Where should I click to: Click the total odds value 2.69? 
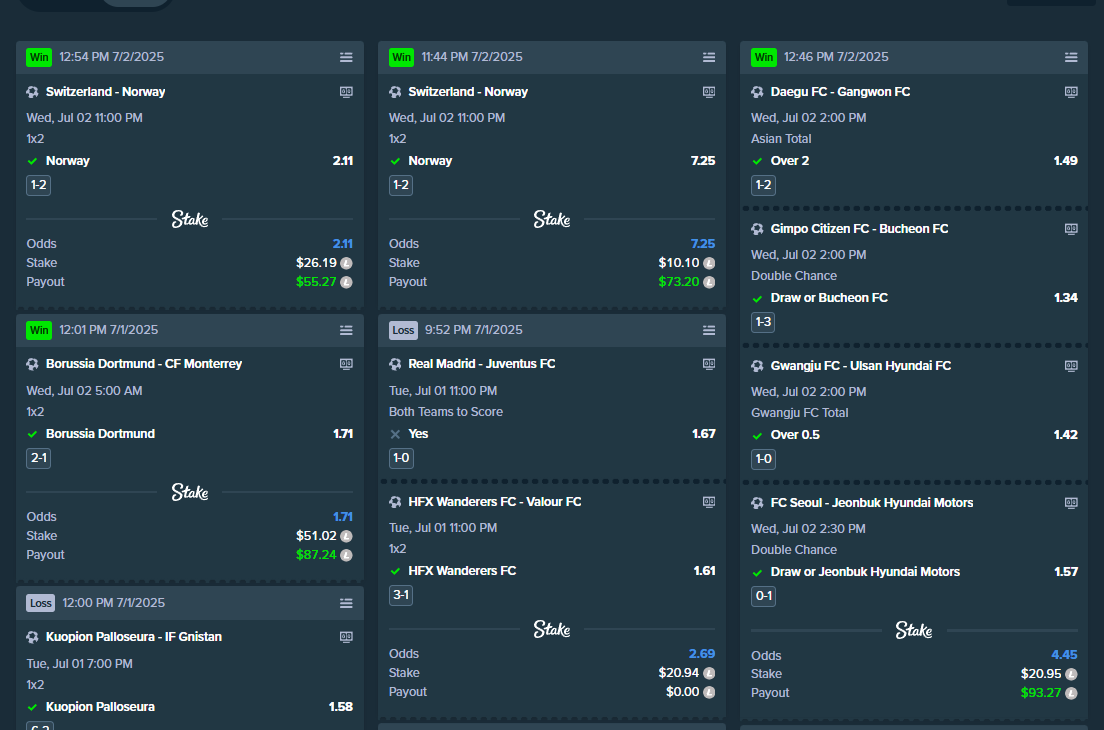pos(702,654)
